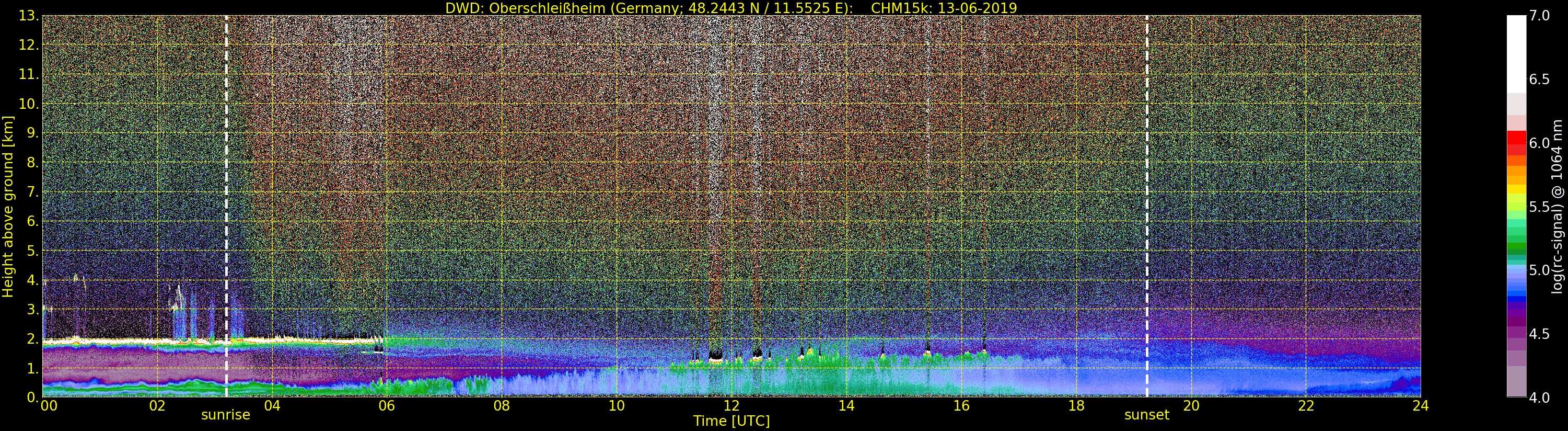Screen dimensions: 1568x431
Task: Click the "13." tick on the height axis
Action: [30, 16]
